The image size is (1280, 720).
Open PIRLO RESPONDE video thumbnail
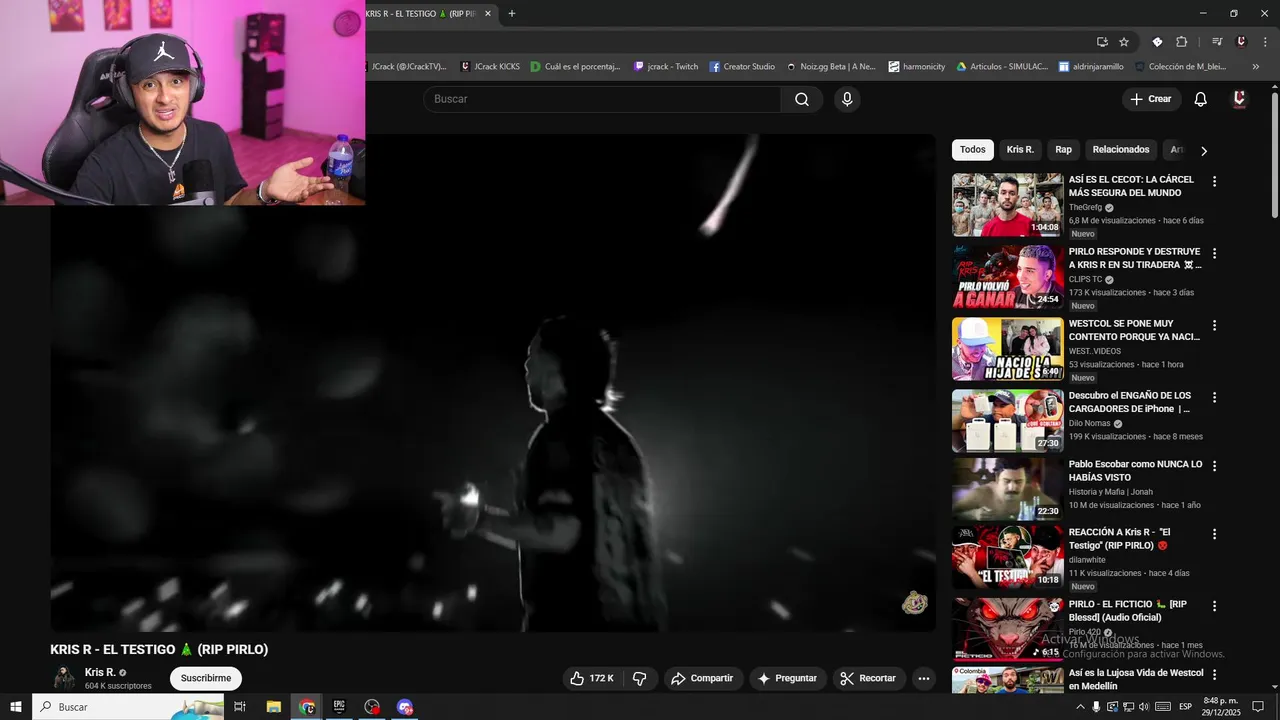click(x=1007, y=277)
